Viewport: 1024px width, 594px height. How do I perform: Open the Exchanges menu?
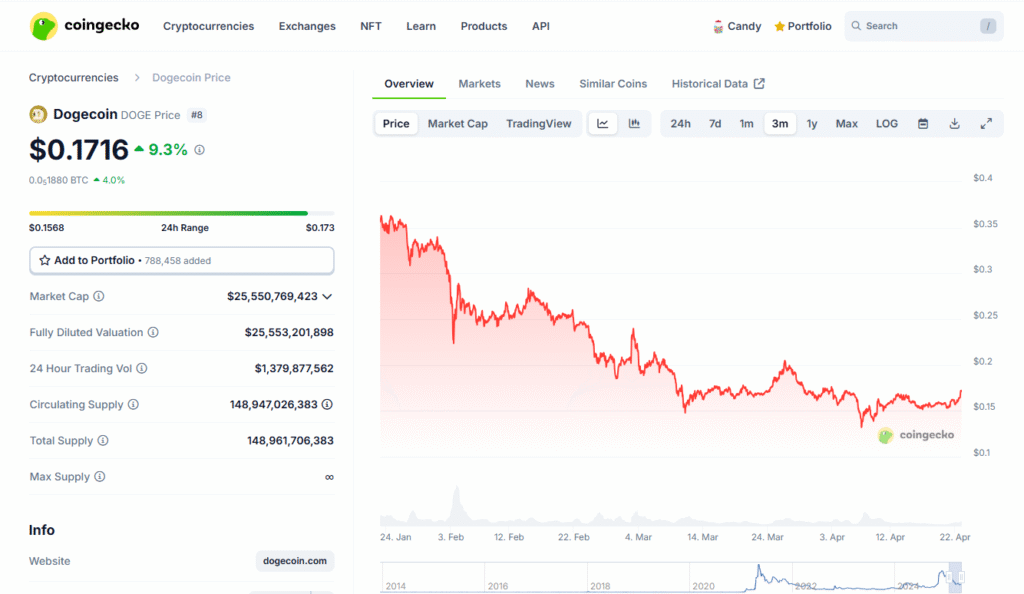307,26
